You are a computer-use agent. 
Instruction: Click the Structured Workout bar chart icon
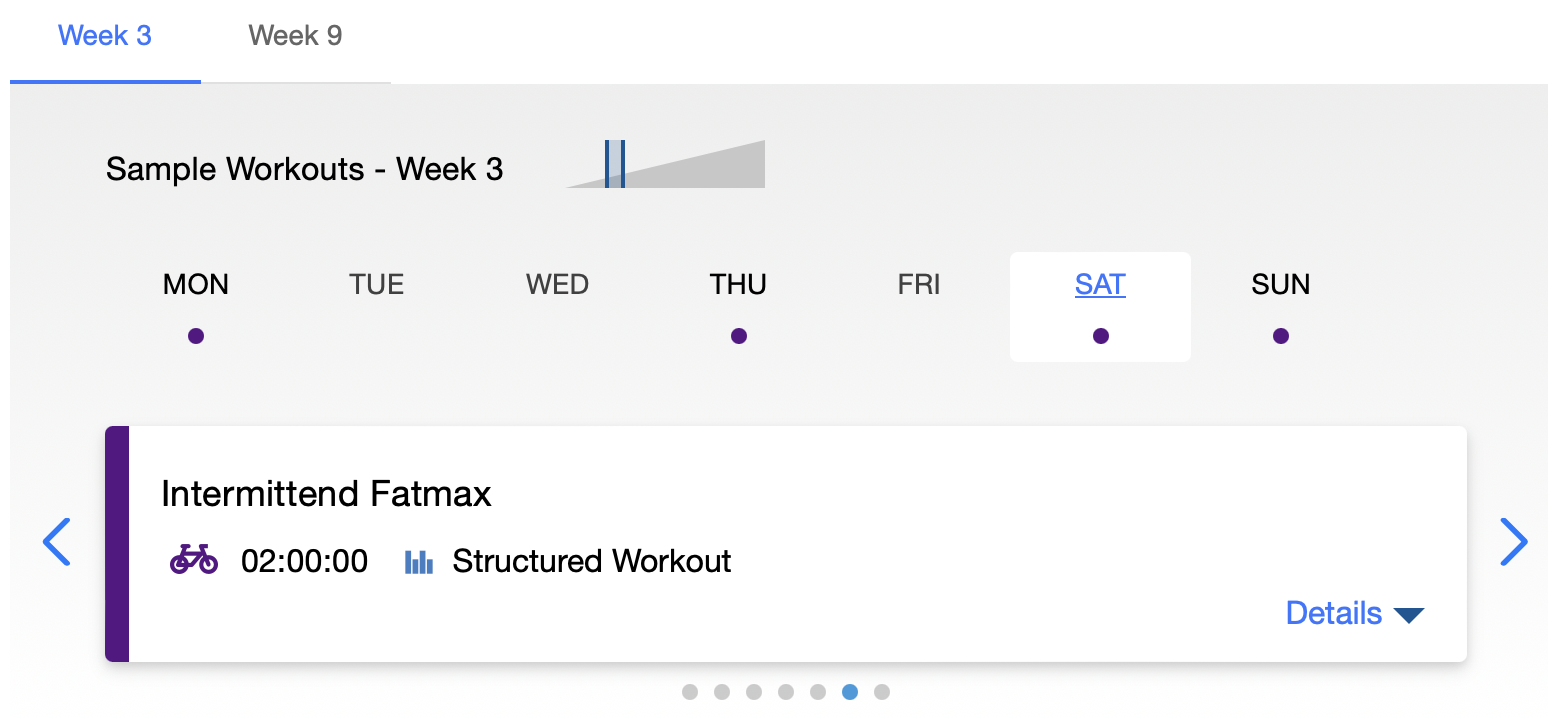tap(419, 561)
